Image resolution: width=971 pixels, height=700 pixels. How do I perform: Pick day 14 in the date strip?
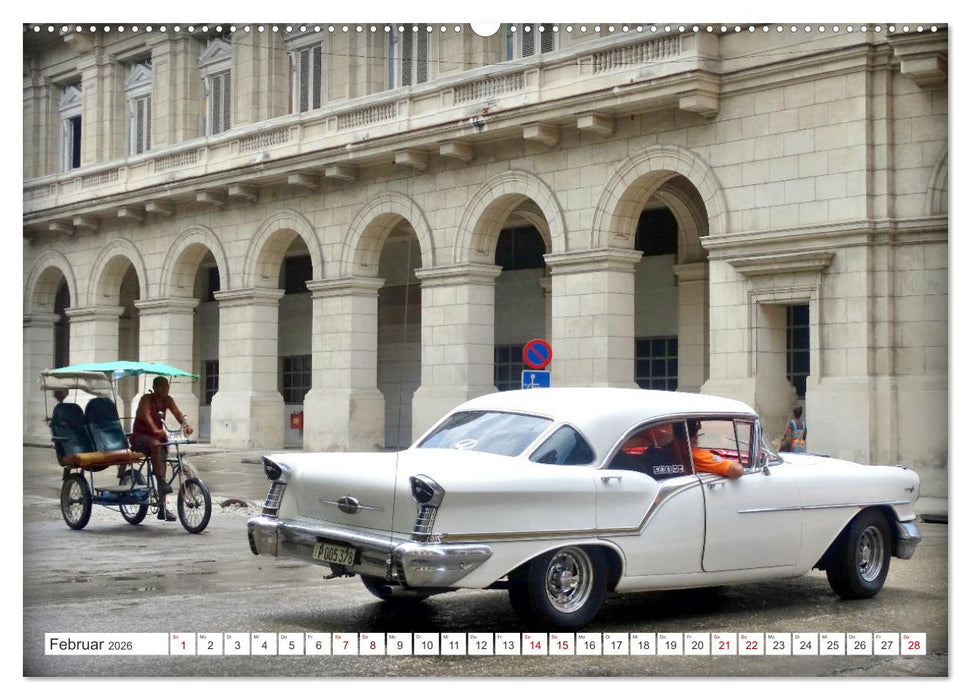(534, 645)
